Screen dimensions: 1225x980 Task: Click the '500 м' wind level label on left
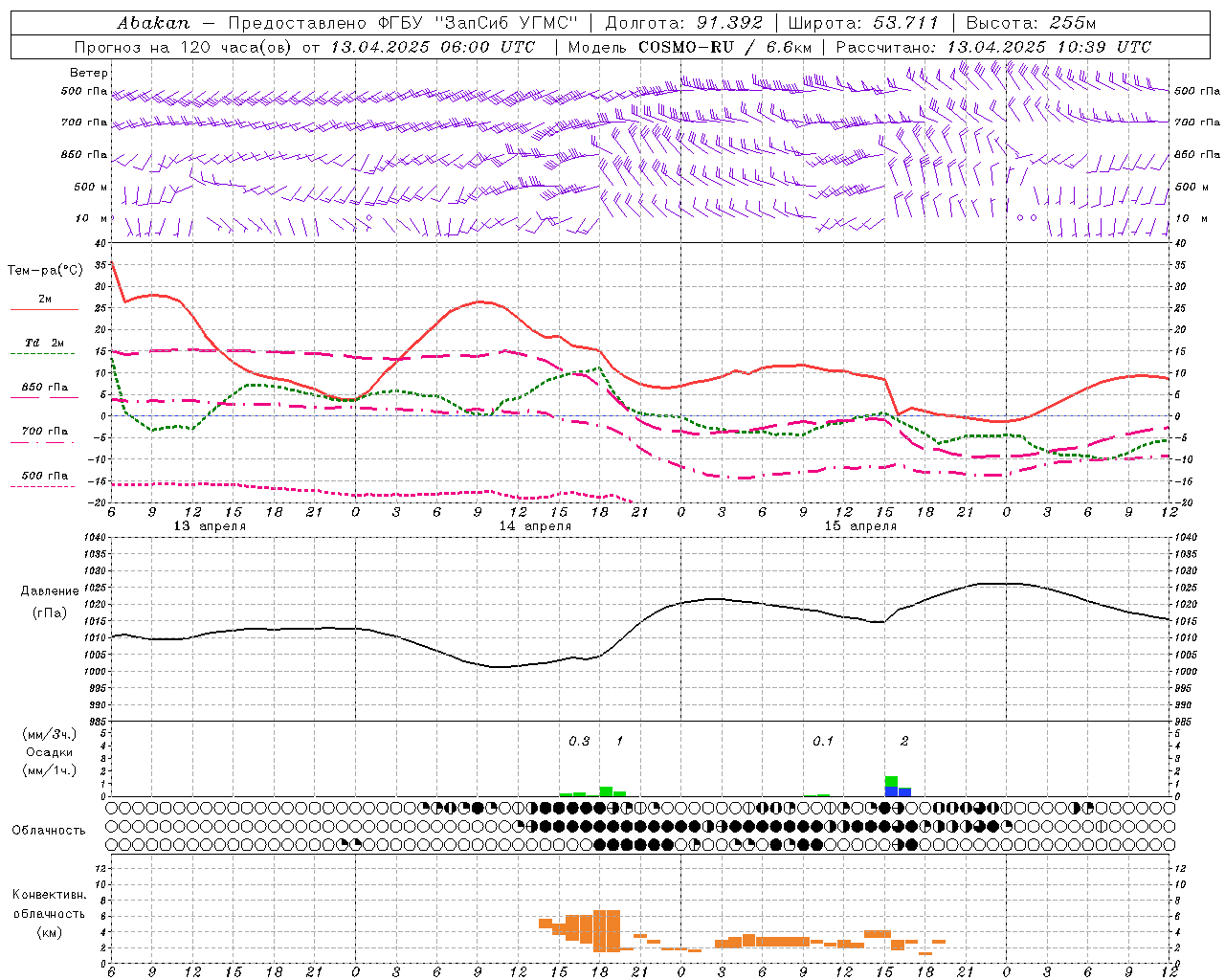[92, 187]
